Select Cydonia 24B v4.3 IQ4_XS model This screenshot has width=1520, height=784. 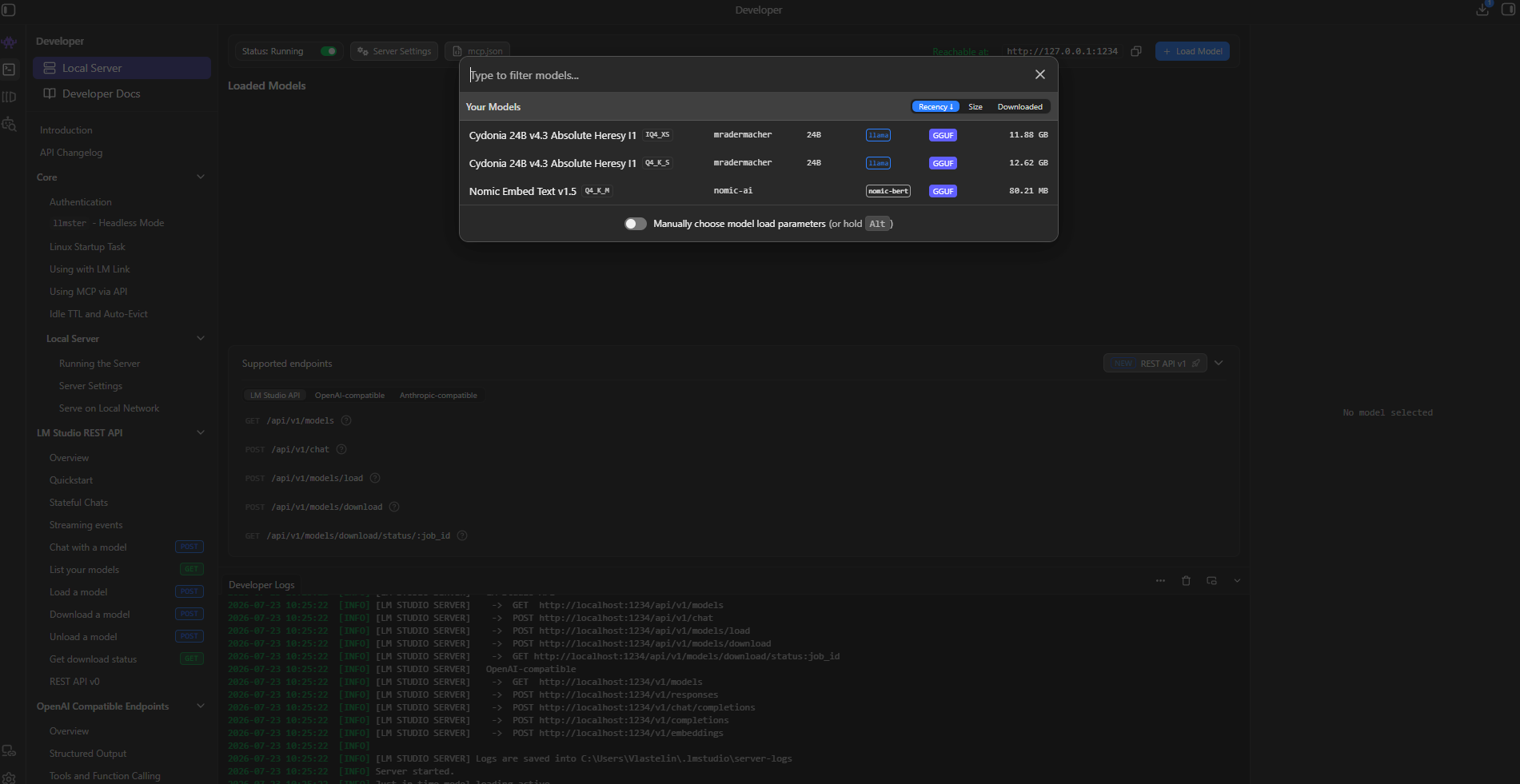click(x=758, y=135)
